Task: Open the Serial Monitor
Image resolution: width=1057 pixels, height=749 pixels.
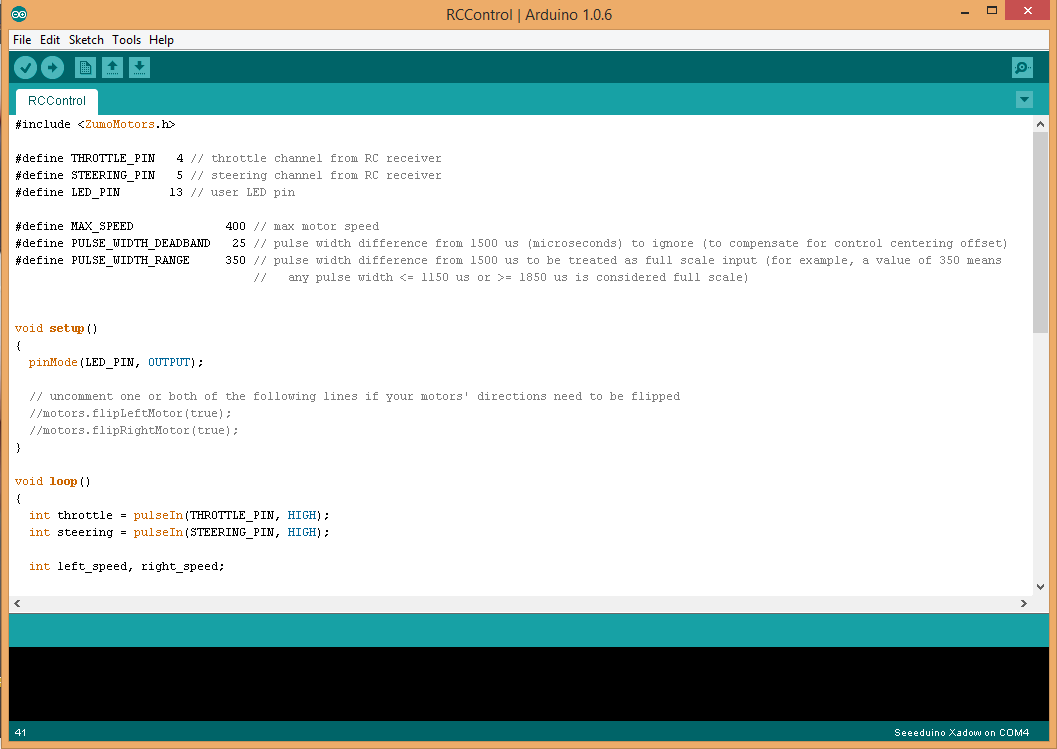Action: click(x=1023, y=67)
